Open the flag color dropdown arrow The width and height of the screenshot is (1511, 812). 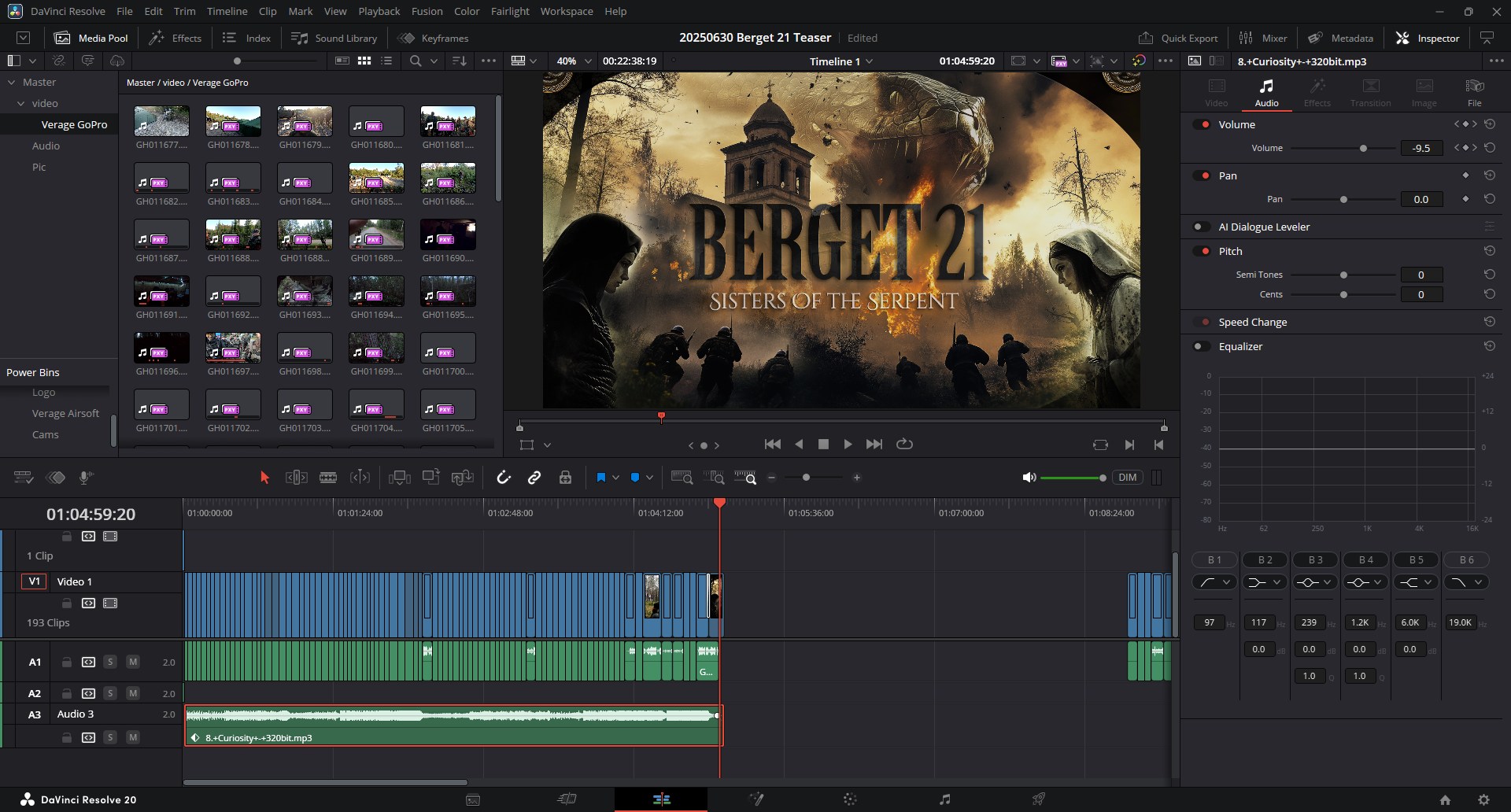point(615,478)
